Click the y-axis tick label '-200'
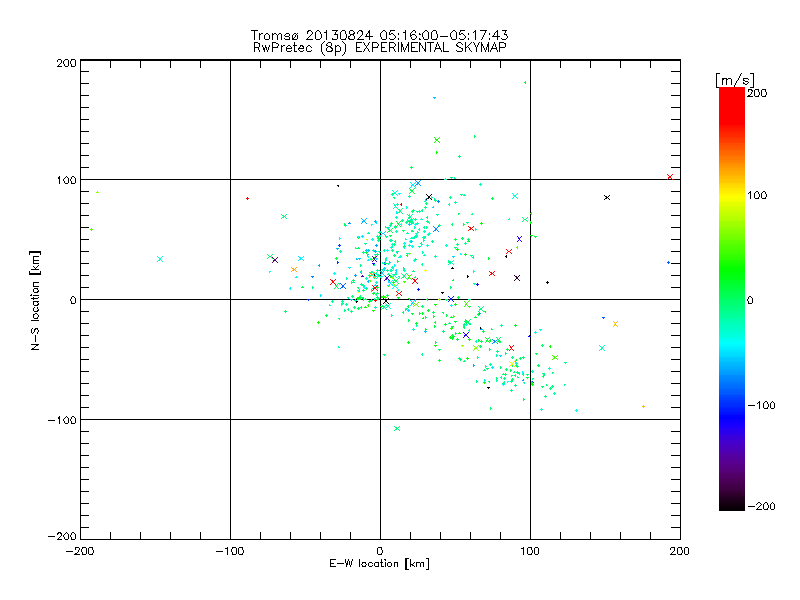Viewport: 800px width, 600px height. pos(62,536)
